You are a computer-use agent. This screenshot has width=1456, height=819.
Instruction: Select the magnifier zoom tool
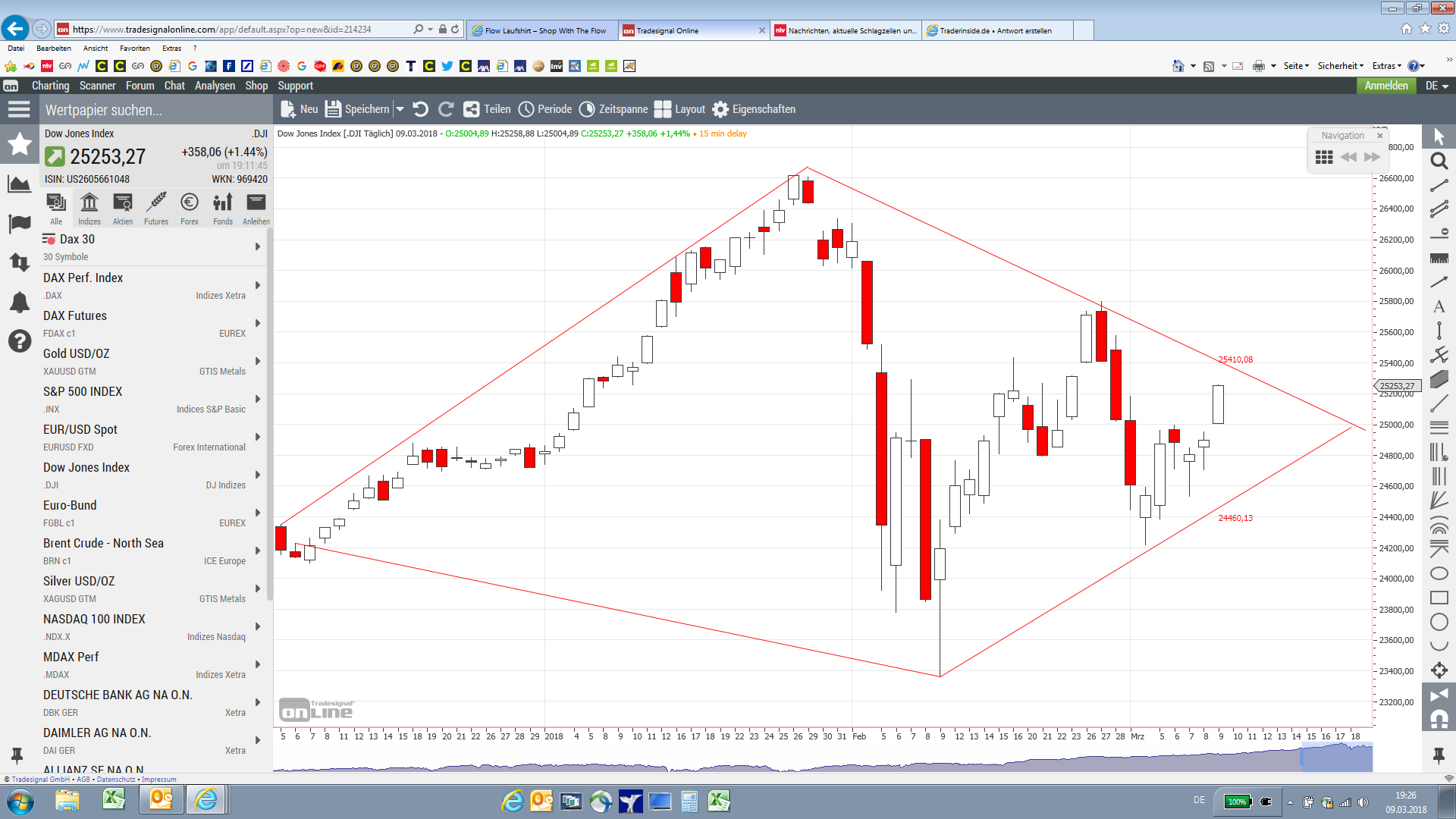[x=1439, y=161]
